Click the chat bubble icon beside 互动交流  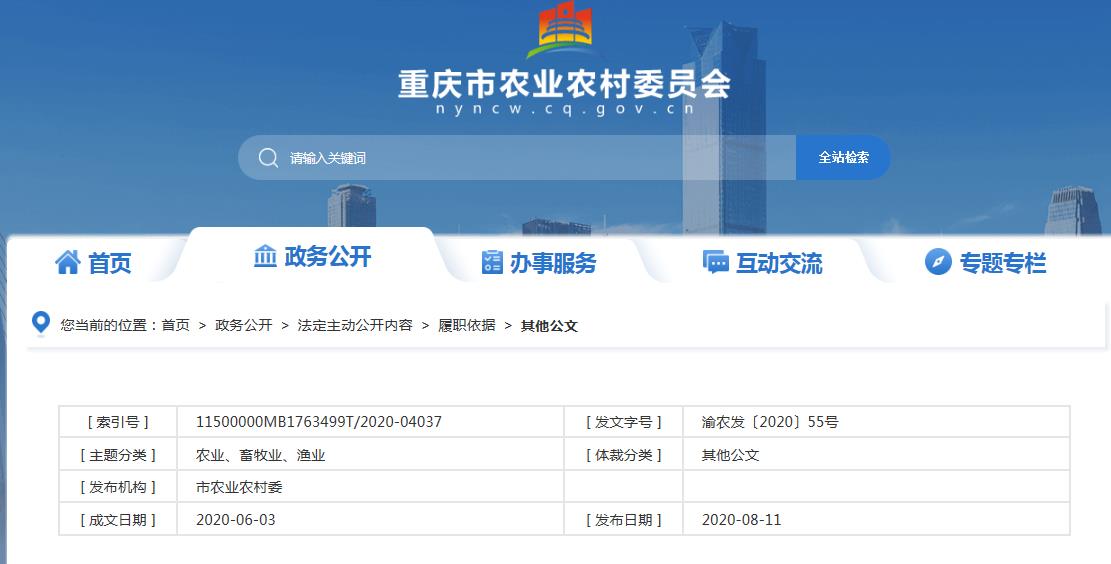click(715, 263)
